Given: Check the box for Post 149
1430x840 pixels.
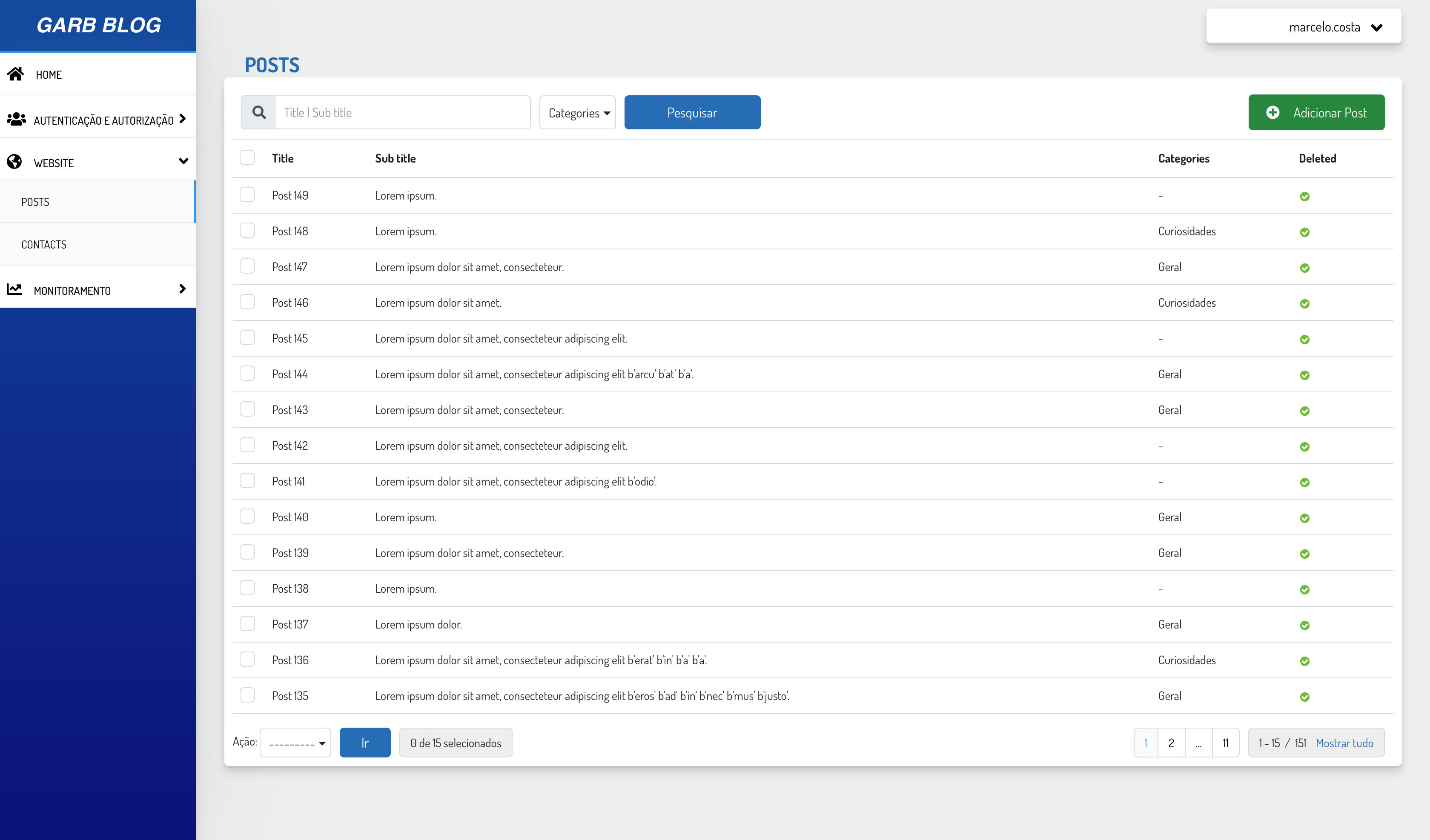Looking at the screenshot, I should (247, 194).
